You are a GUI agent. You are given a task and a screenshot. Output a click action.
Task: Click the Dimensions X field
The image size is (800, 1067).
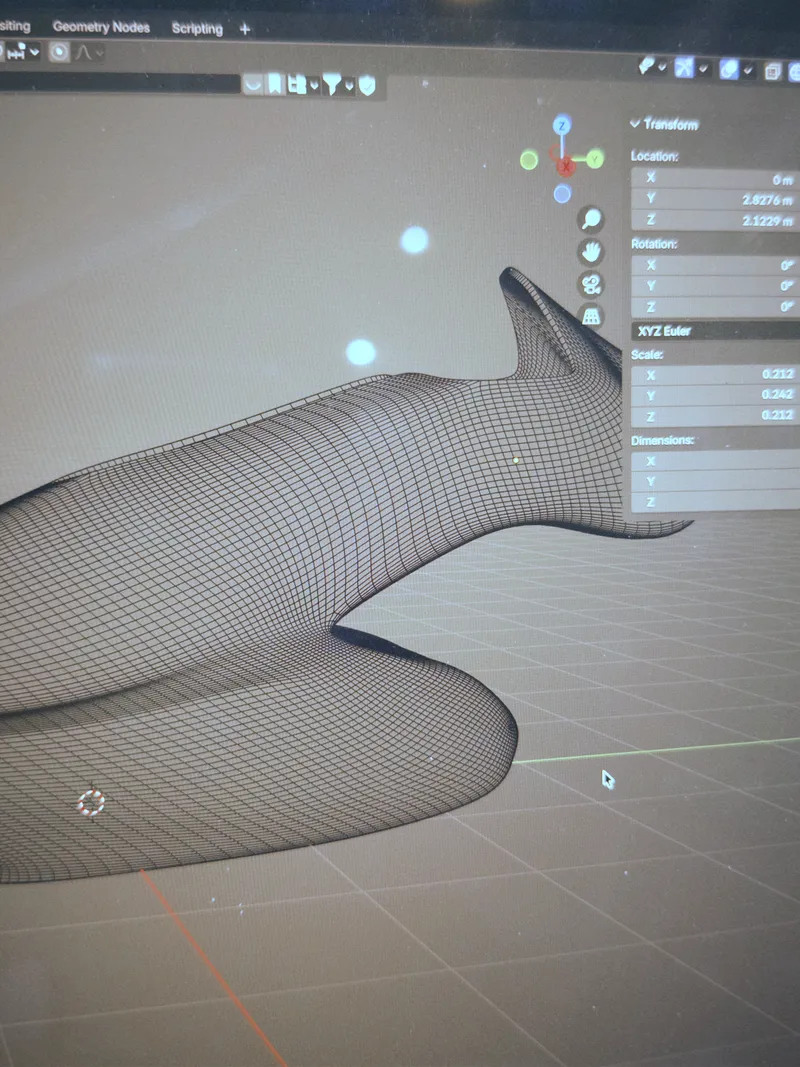[x=716, y=461]
